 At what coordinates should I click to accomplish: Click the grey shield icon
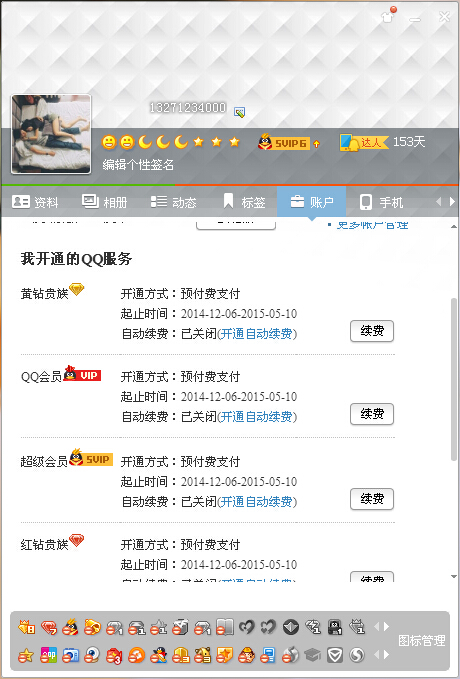[335, 655]
